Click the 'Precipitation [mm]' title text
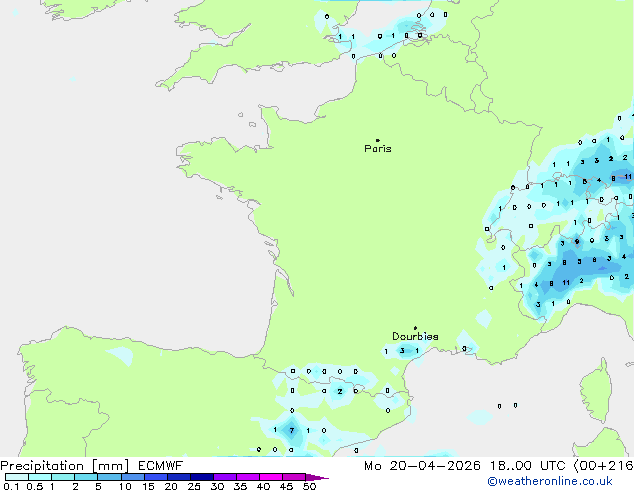Screen dimensions: 634x490 (65, 466)
